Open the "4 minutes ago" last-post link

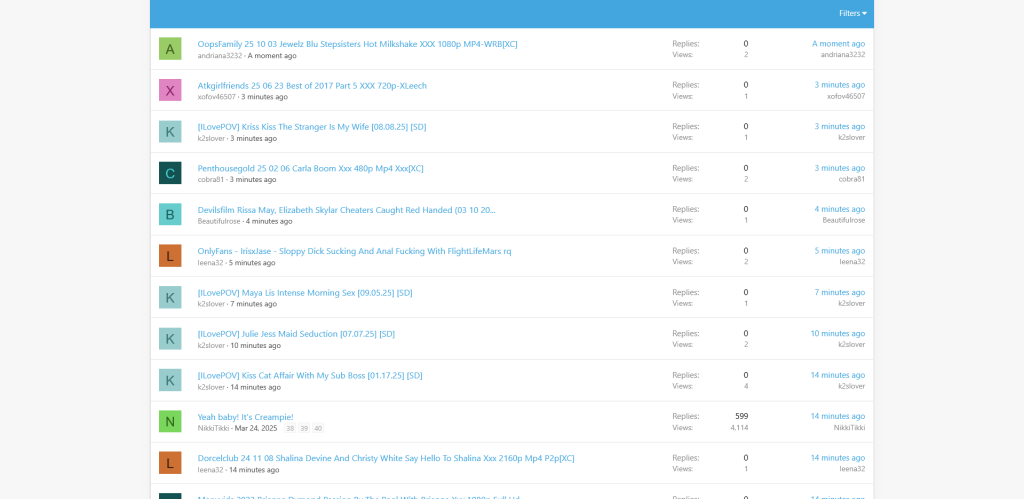pos(839,209)
